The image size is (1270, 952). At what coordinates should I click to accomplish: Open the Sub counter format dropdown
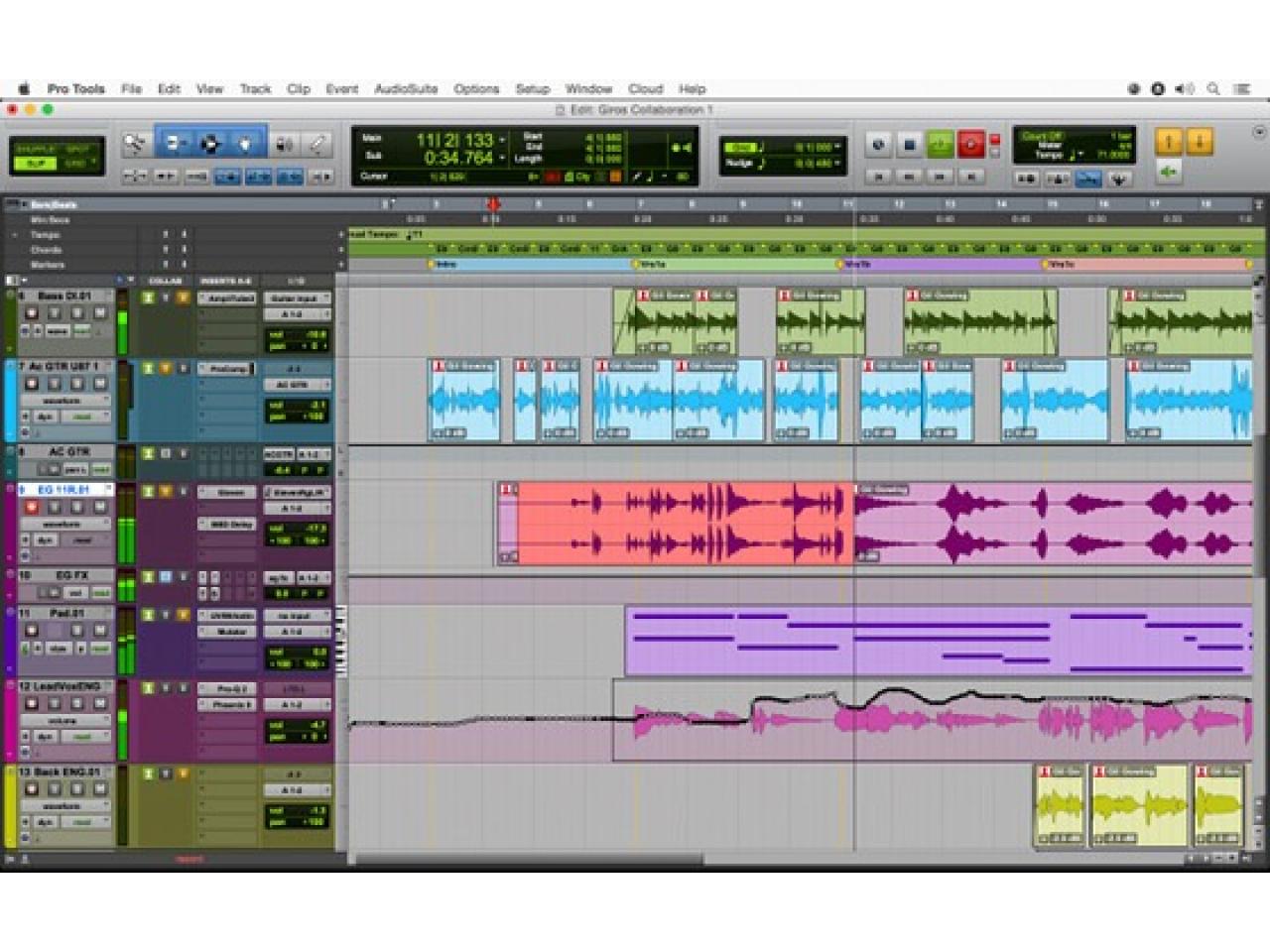[x=502, y=158]
